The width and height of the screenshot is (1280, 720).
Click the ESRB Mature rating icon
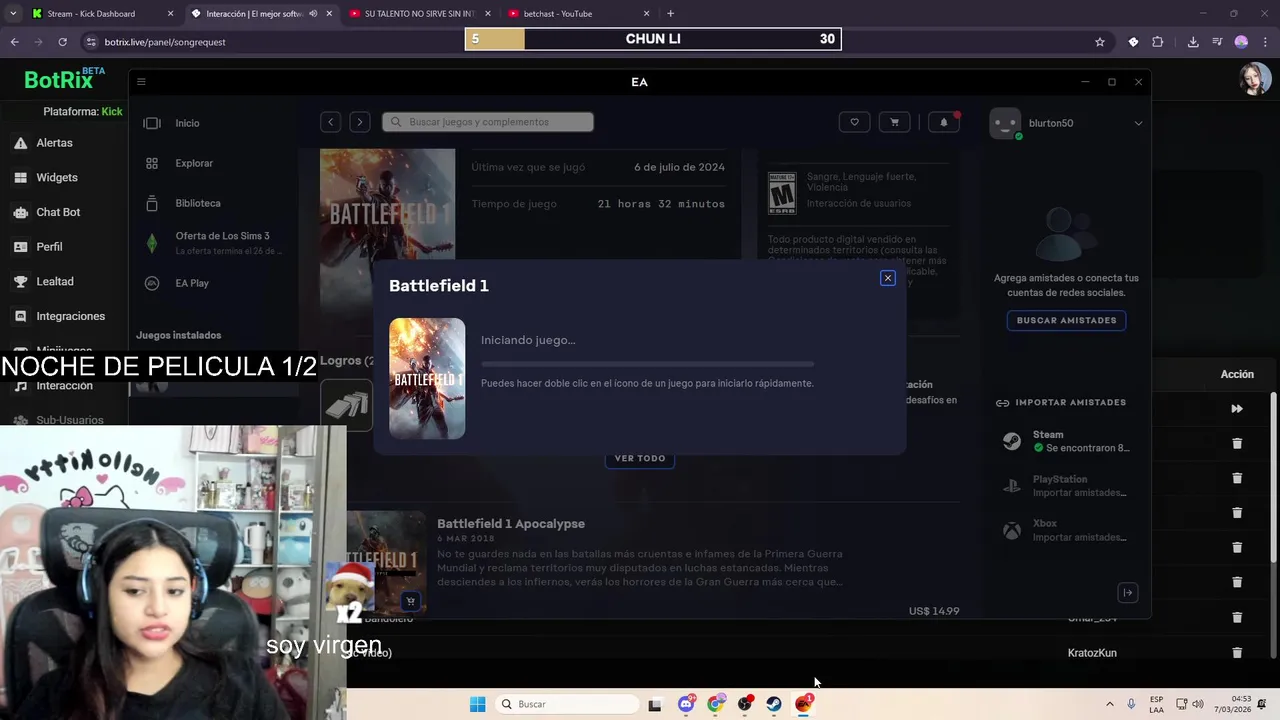click(781, 193)
